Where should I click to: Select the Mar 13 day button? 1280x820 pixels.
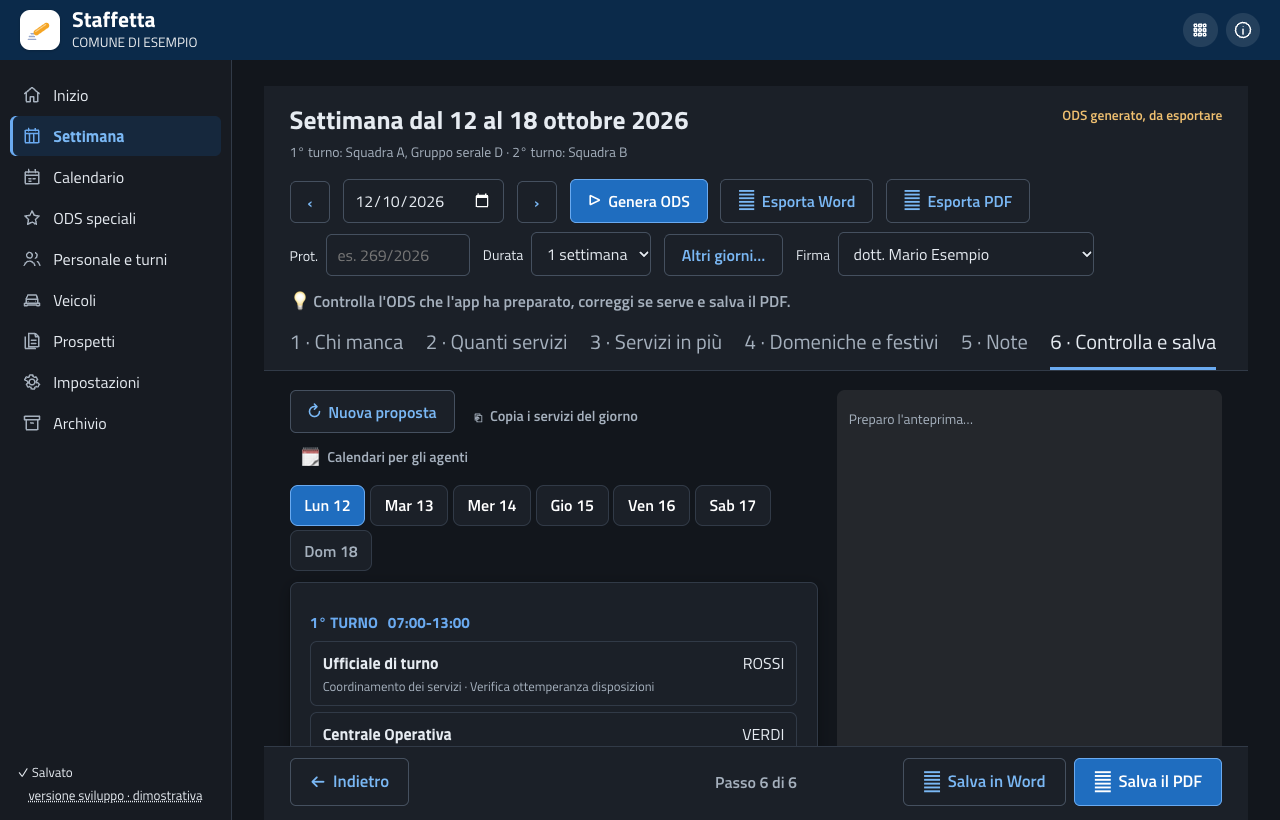click(409, 505)
